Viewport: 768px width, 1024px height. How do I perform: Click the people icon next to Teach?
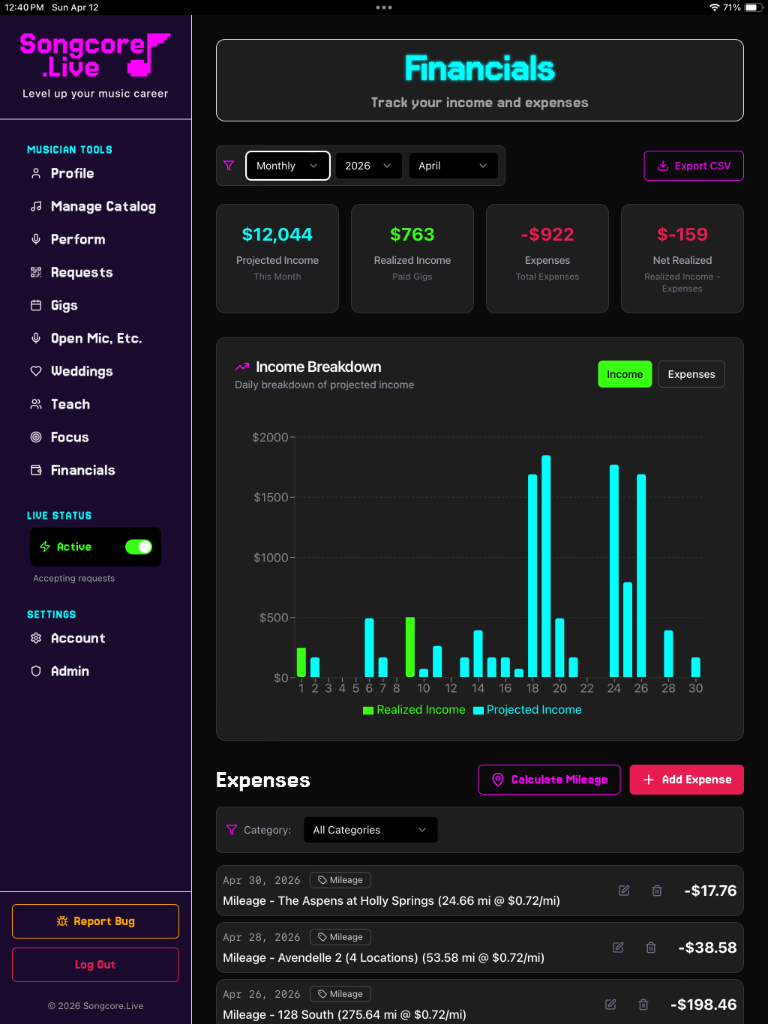pos(36,404)
